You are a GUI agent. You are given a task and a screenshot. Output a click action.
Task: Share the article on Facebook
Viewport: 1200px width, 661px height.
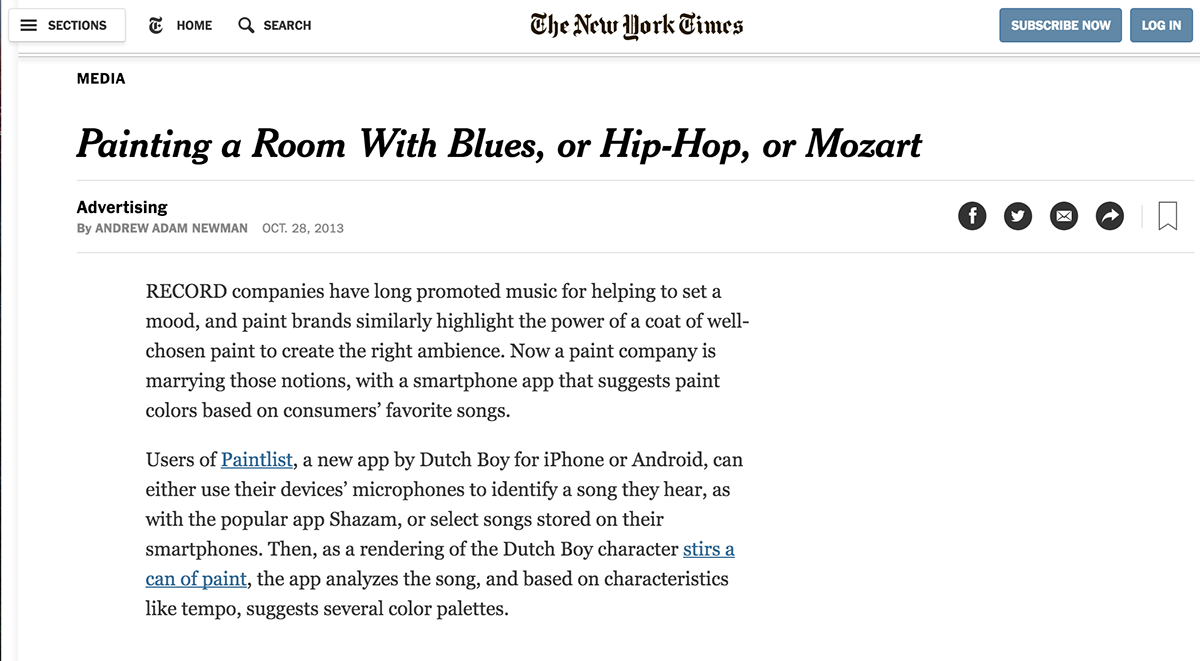click(x=972, y=215)
